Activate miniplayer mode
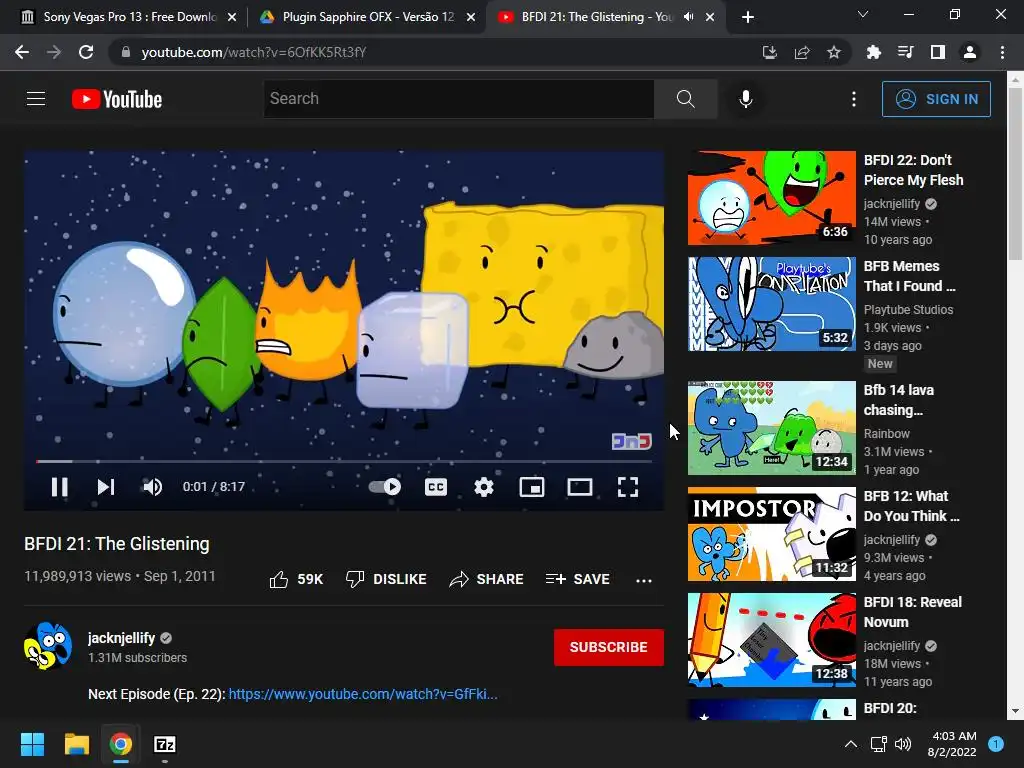This screenshot has width=1024, height=768. coord(532,487)
